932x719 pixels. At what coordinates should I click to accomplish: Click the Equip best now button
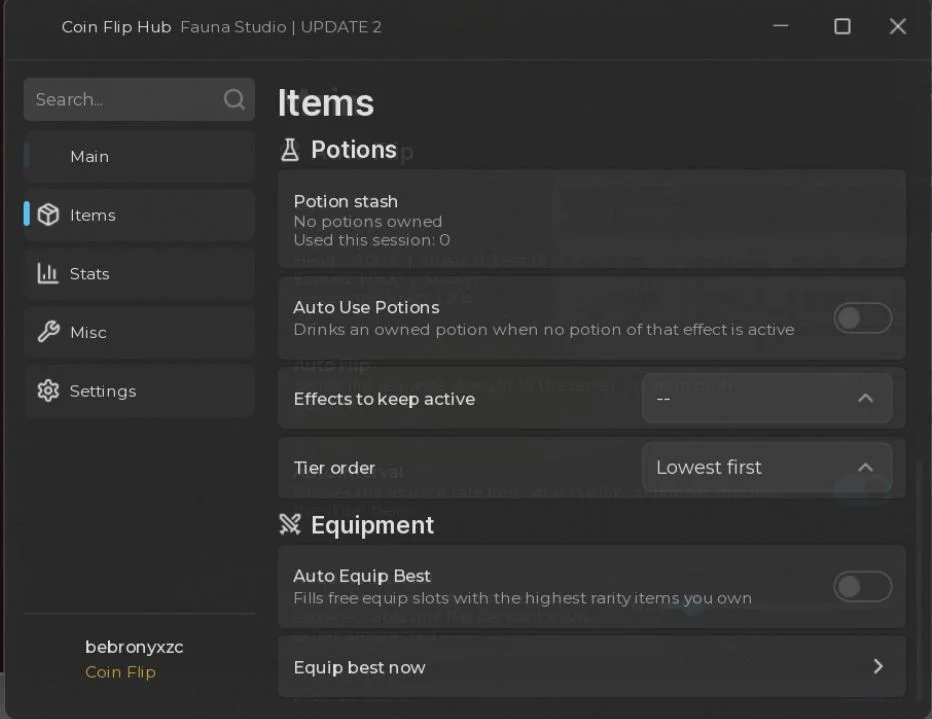point(591,667)
